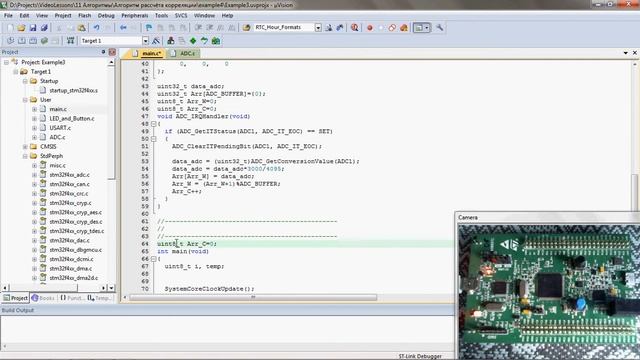Open the Flash menu
This screenshot has height=360, width=640.
point(84,16)
